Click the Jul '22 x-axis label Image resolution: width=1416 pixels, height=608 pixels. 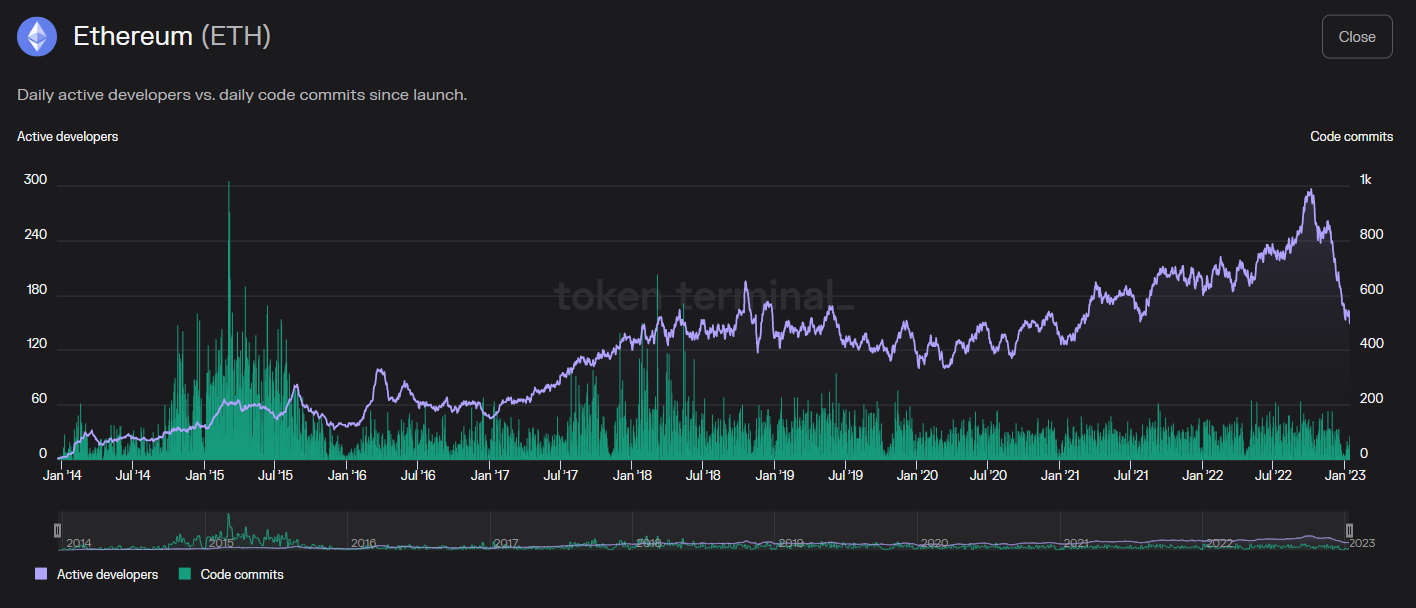[x=1272, y=475]
